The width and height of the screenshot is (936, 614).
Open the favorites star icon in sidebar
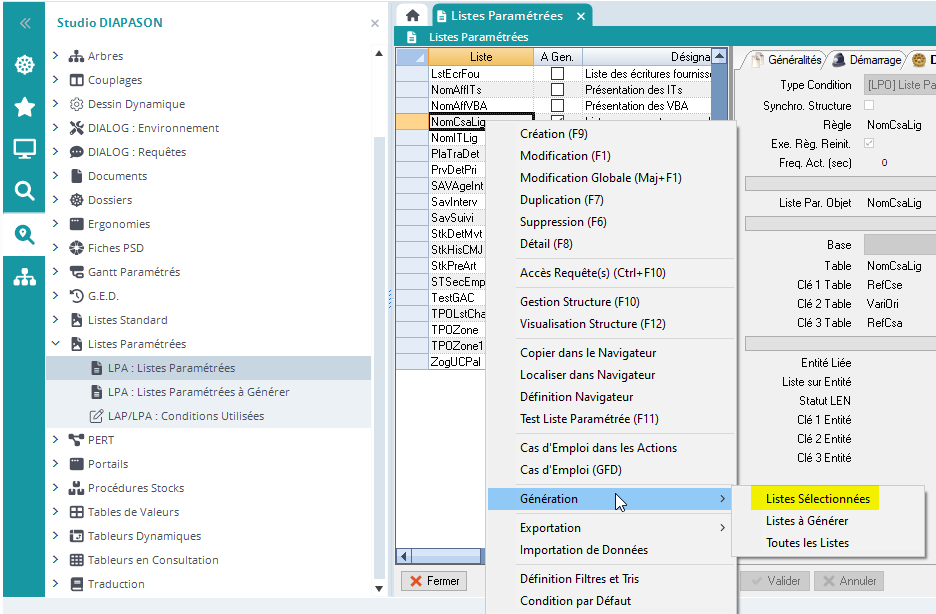coord(24,107)
